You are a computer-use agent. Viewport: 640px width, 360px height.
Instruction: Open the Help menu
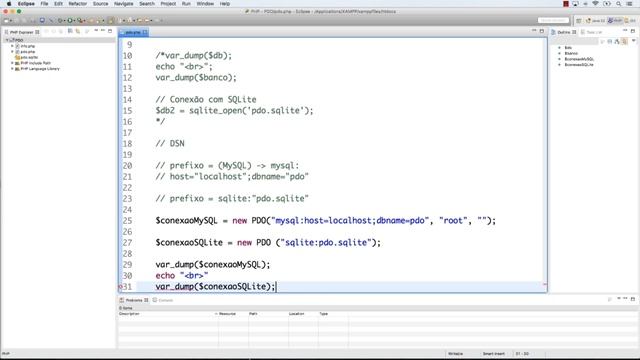click(225, 4)
